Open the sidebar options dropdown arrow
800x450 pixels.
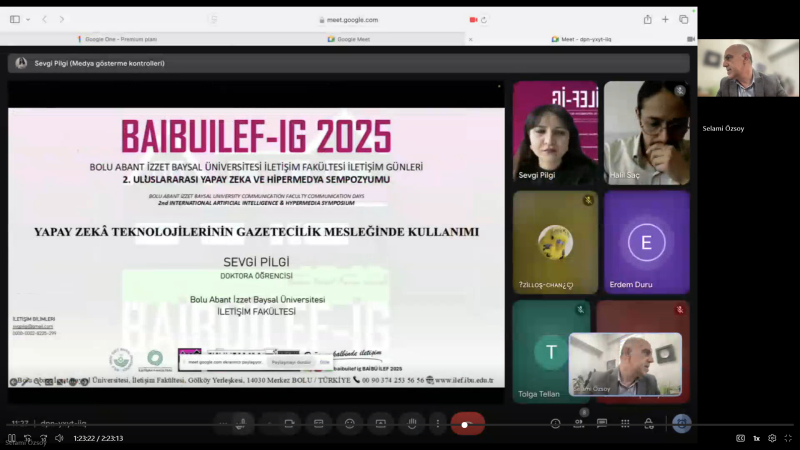click(x=28, y=19)
